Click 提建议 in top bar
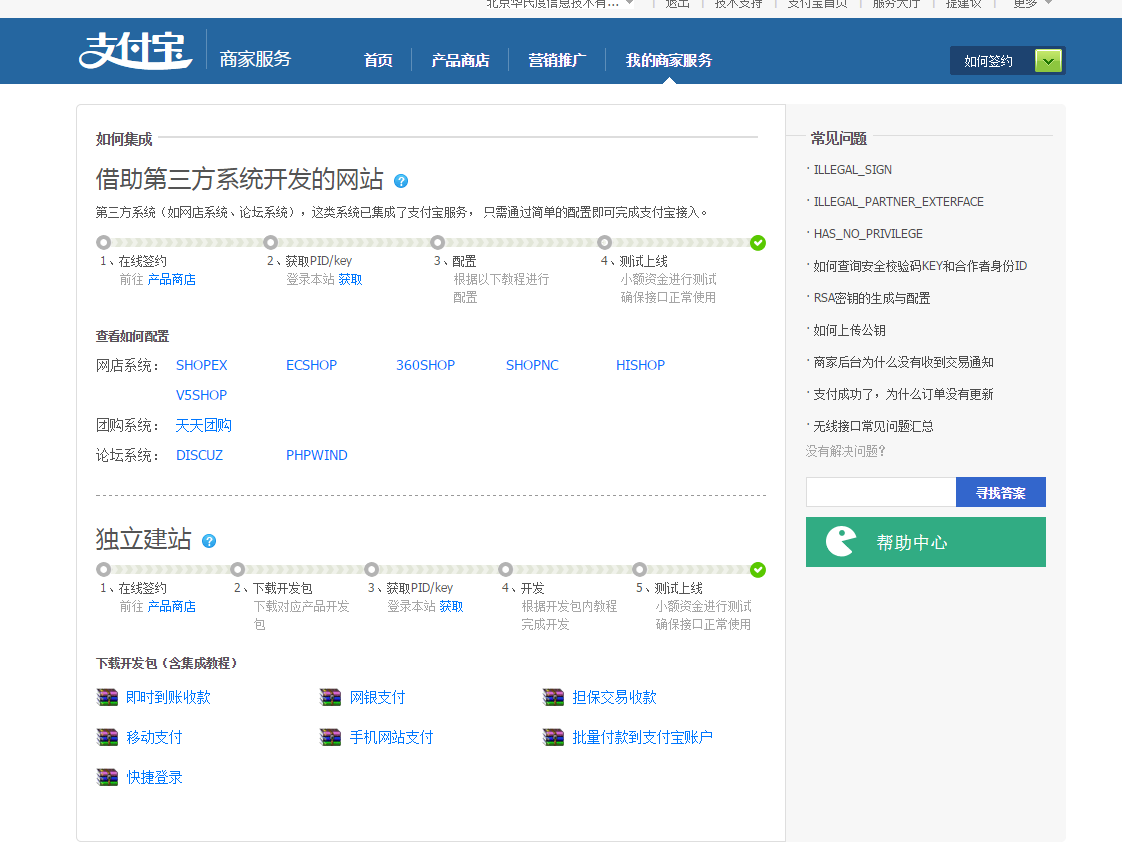 pyautogui.click(x=963, y=4)
